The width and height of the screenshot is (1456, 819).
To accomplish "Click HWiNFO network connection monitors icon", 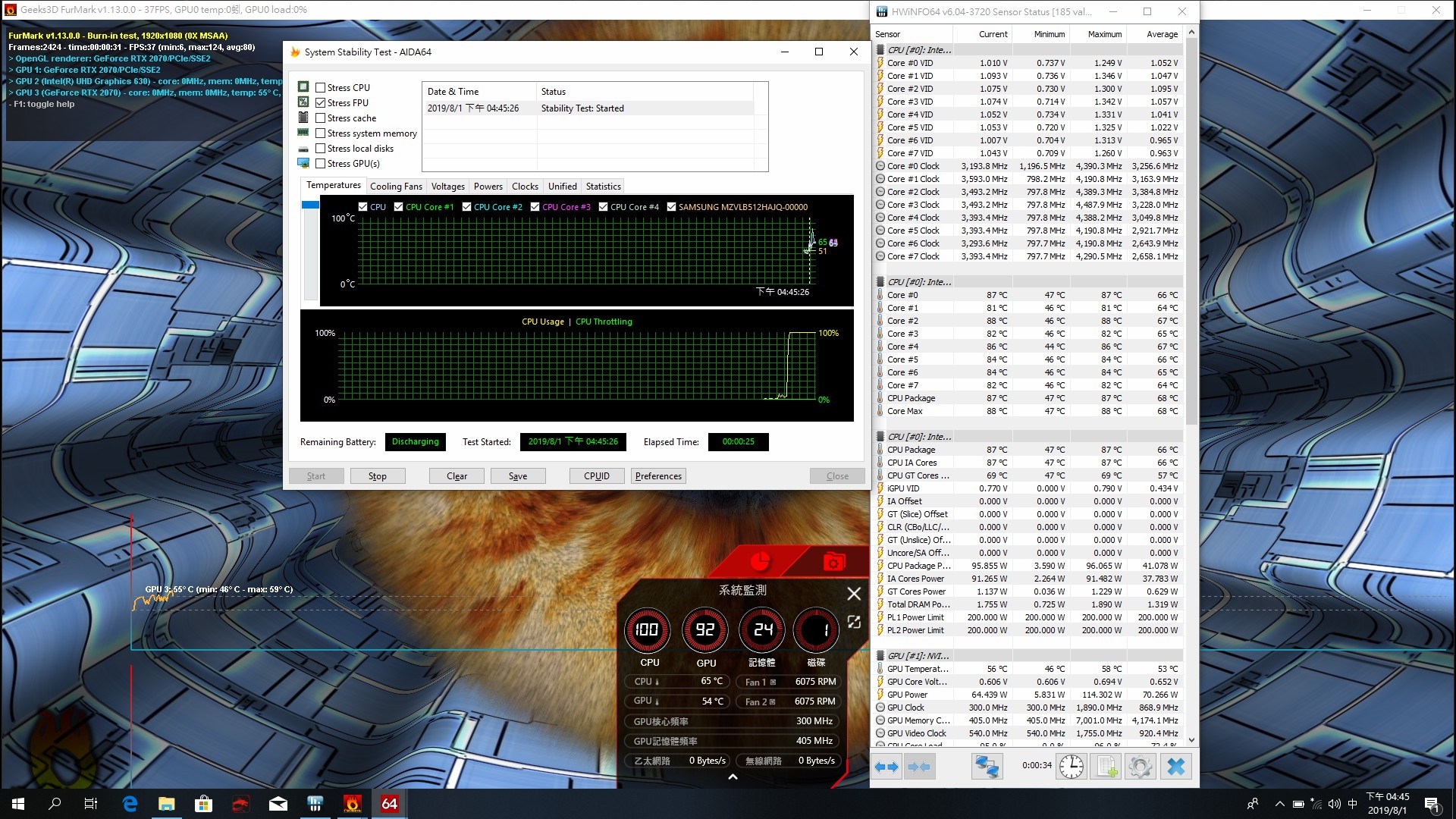I will 987,767.
